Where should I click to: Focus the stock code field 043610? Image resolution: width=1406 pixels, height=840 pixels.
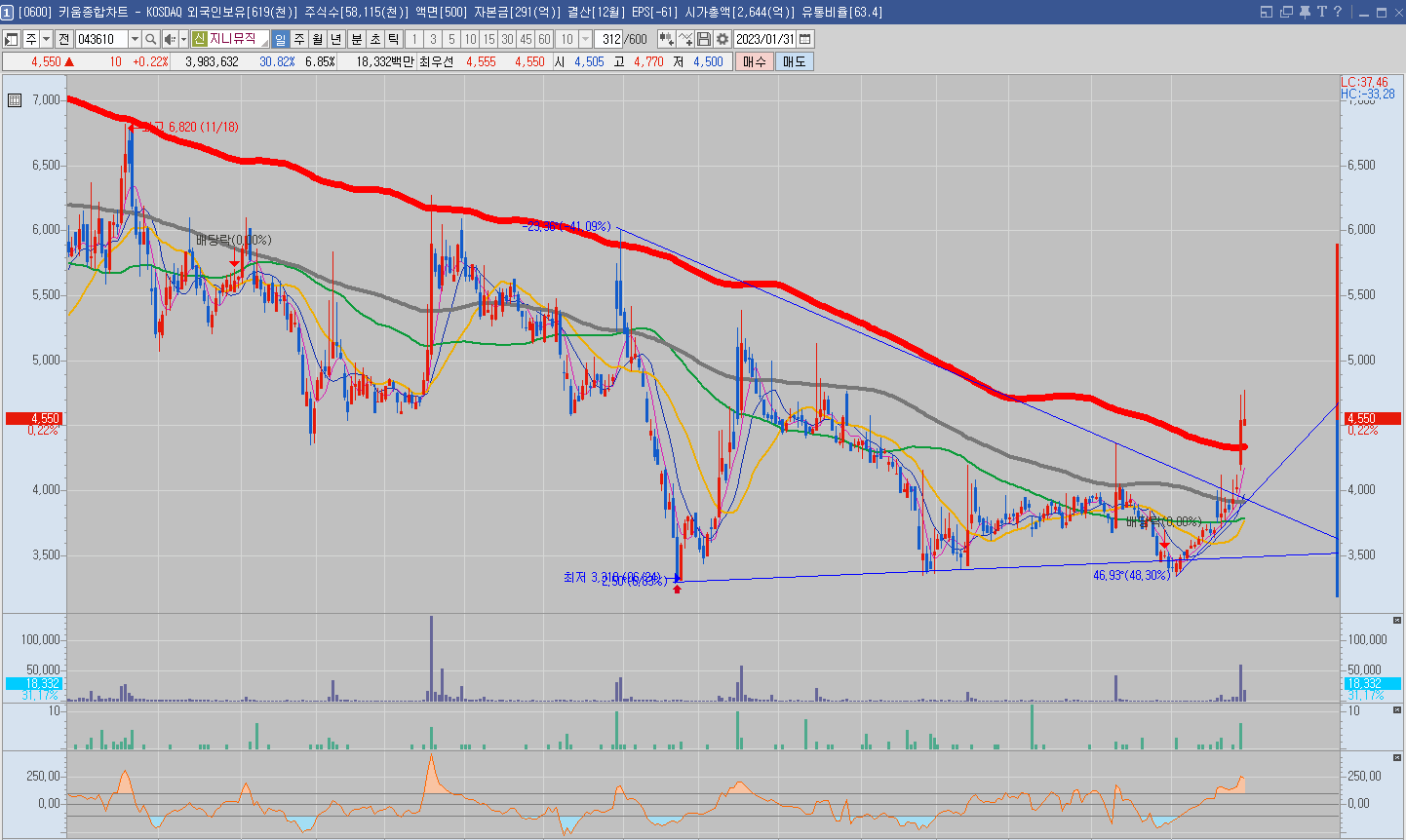[x=101, y=39]
